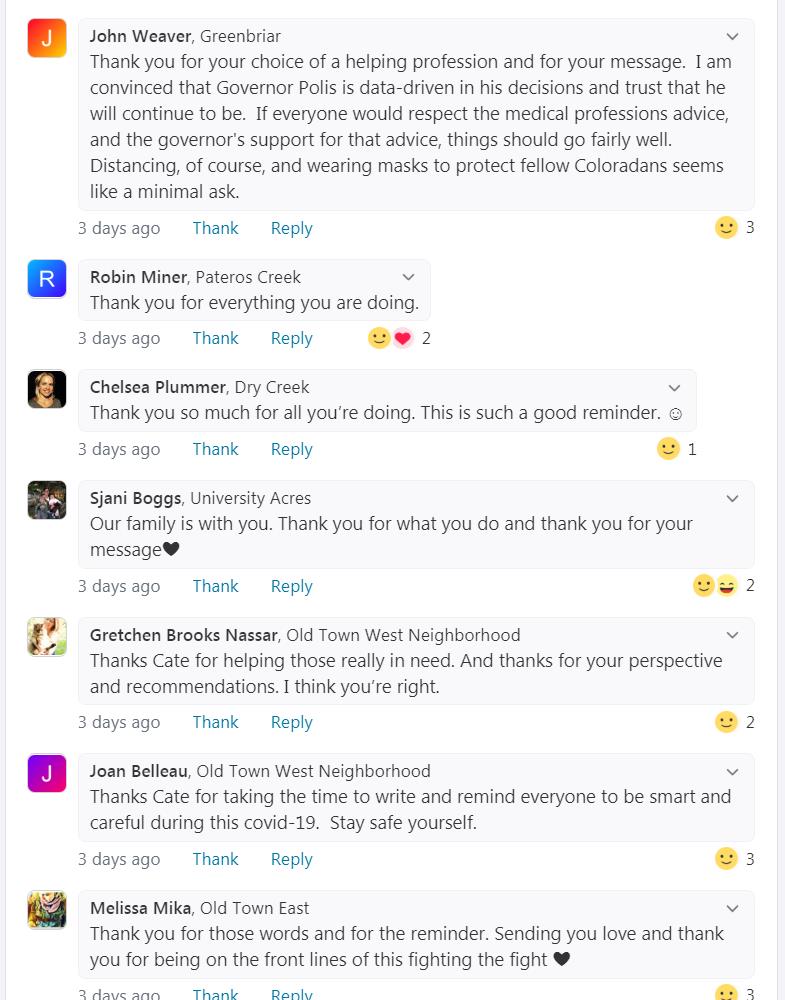Open dropdown on John Weaver's comment

point(732,37)
